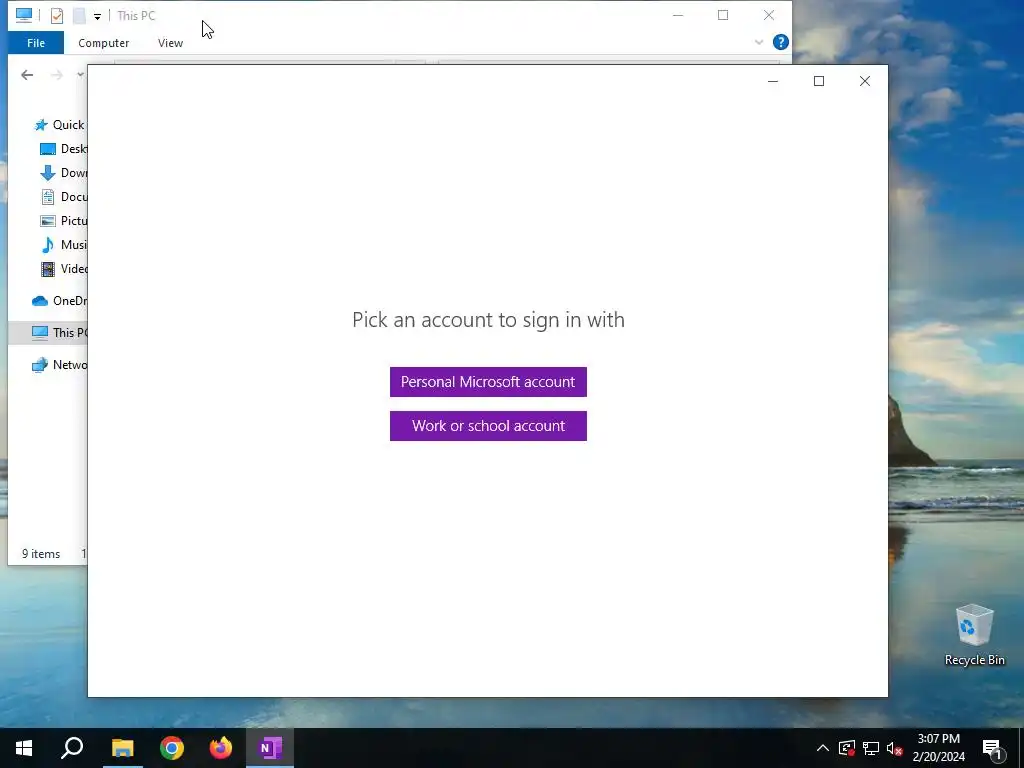
Task: Click the muted volume tray icon
Action: click(x=895, y=748)
